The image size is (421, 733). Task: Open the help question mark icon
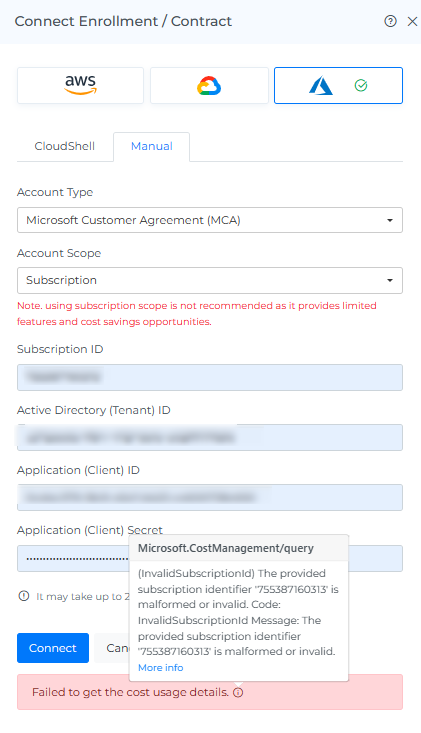click(x=390, y=21)
